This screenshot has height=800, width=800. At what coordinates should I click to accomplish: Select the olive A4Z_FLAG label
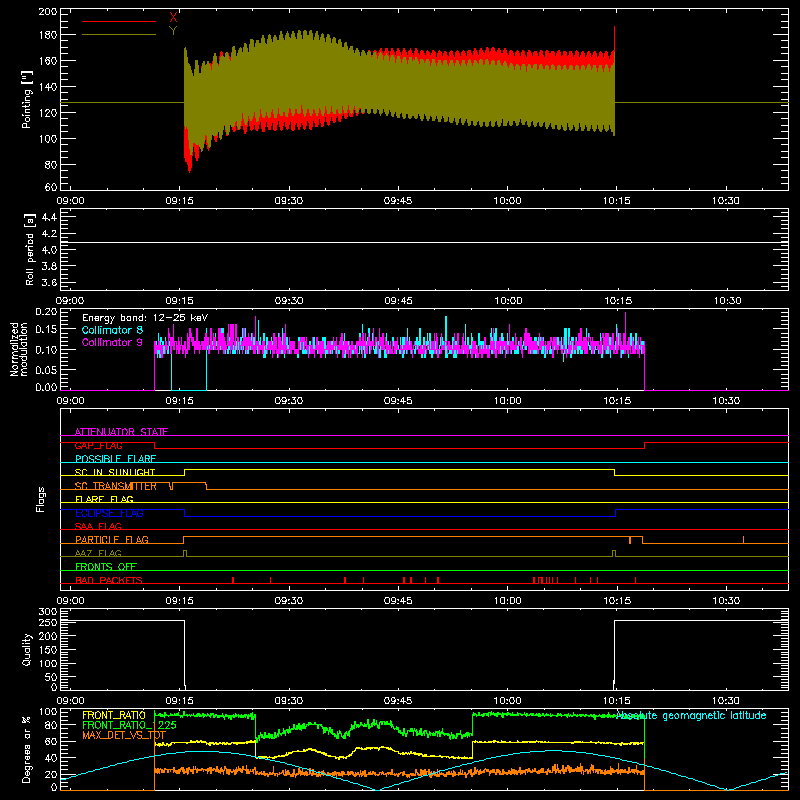click(x=98, y=553)
